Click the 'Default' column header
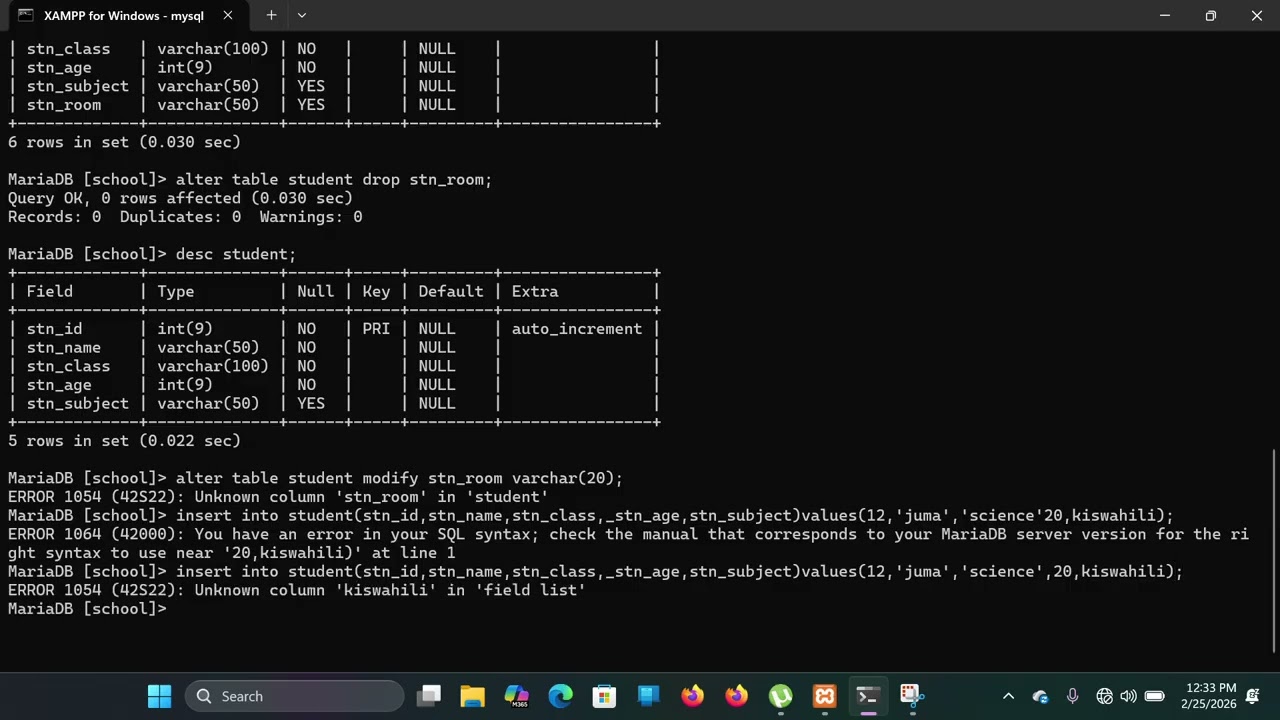 (451, 291)
